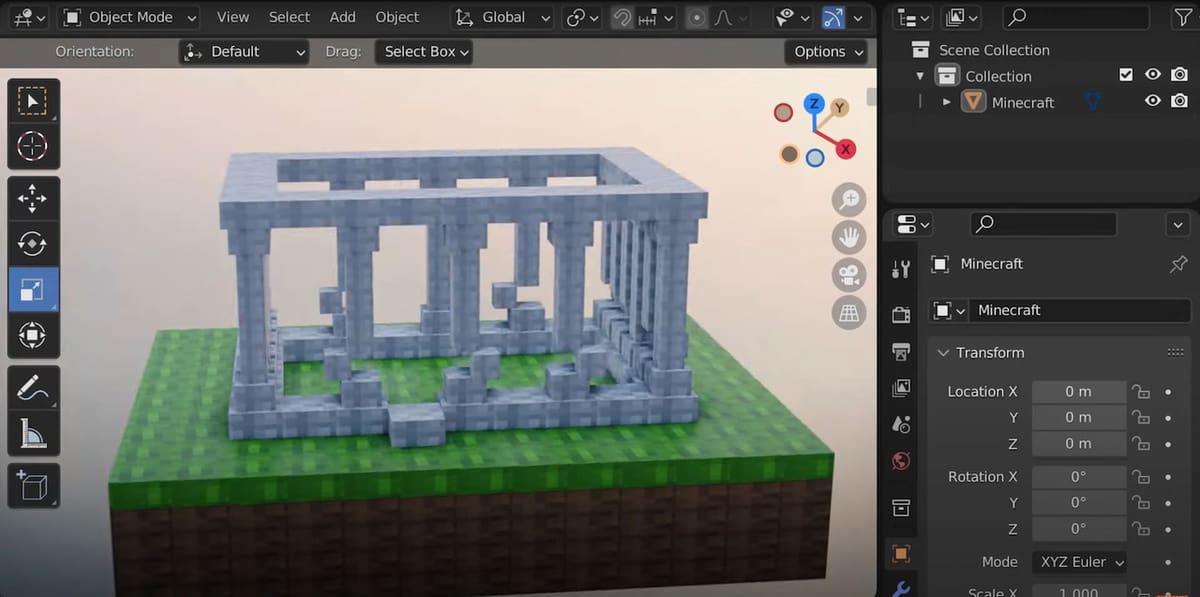Select the Add Cube tool
The image size is (1200, 597).
click(33, 486)
